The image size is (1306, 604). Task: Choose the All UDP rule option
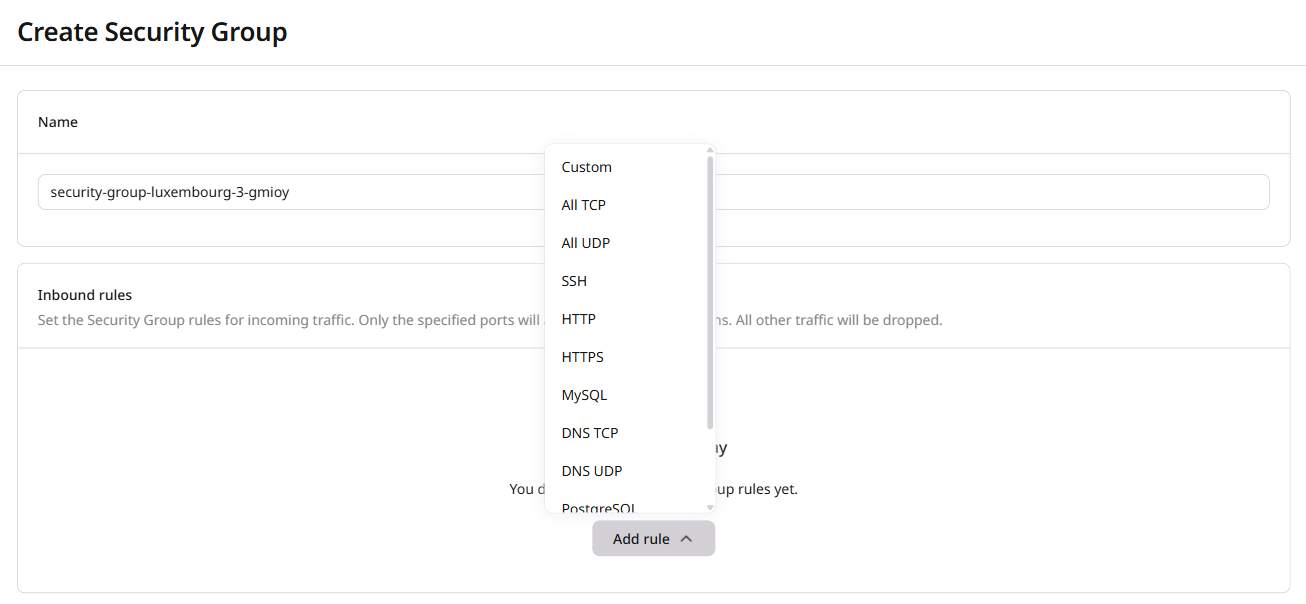point(626,243)
